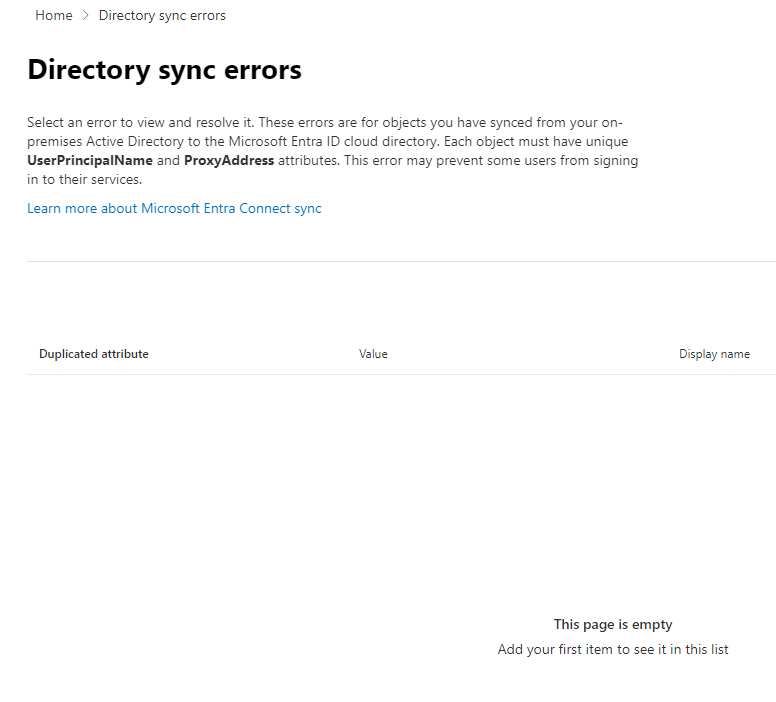Click the This page is empty message
776x702 pixels.
613,625
